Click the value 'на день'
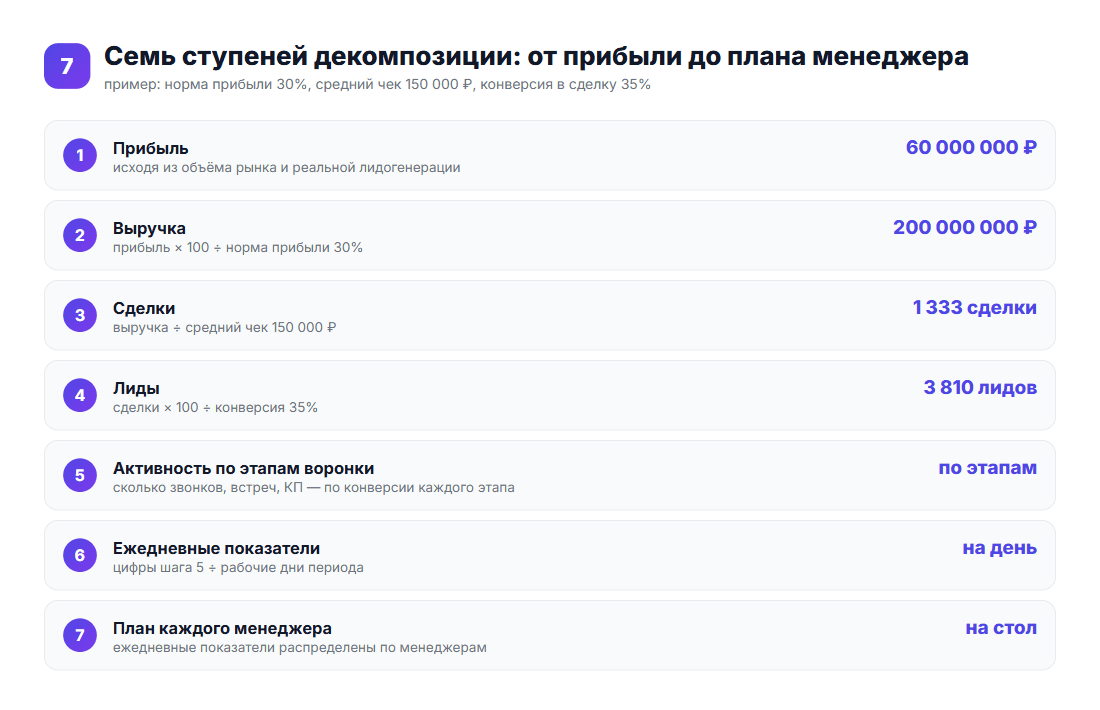The height and width of the screenshot is (710, 1100). pos(1000,548)
